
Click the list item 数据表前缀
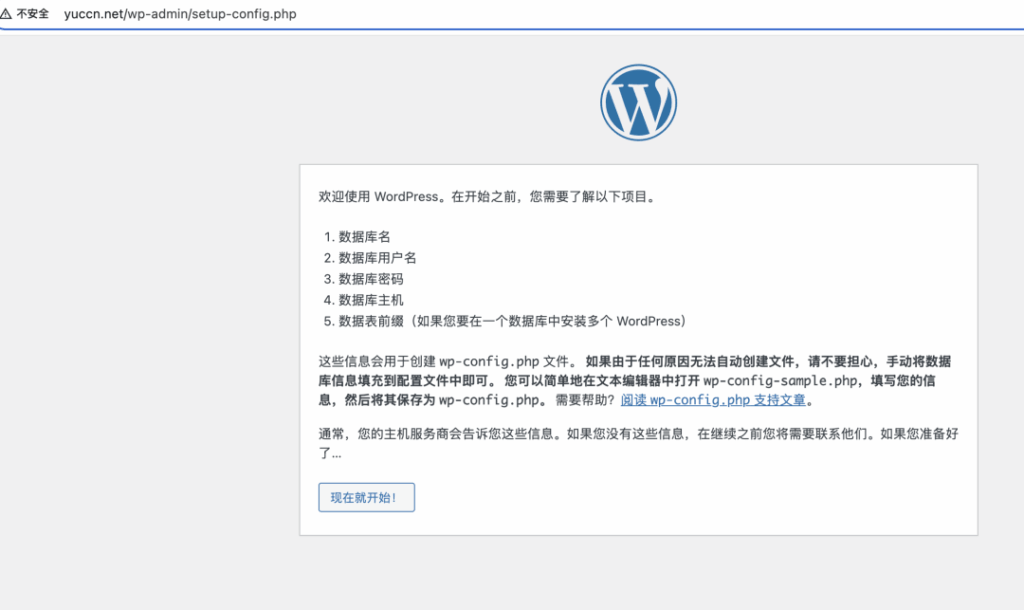512,321
